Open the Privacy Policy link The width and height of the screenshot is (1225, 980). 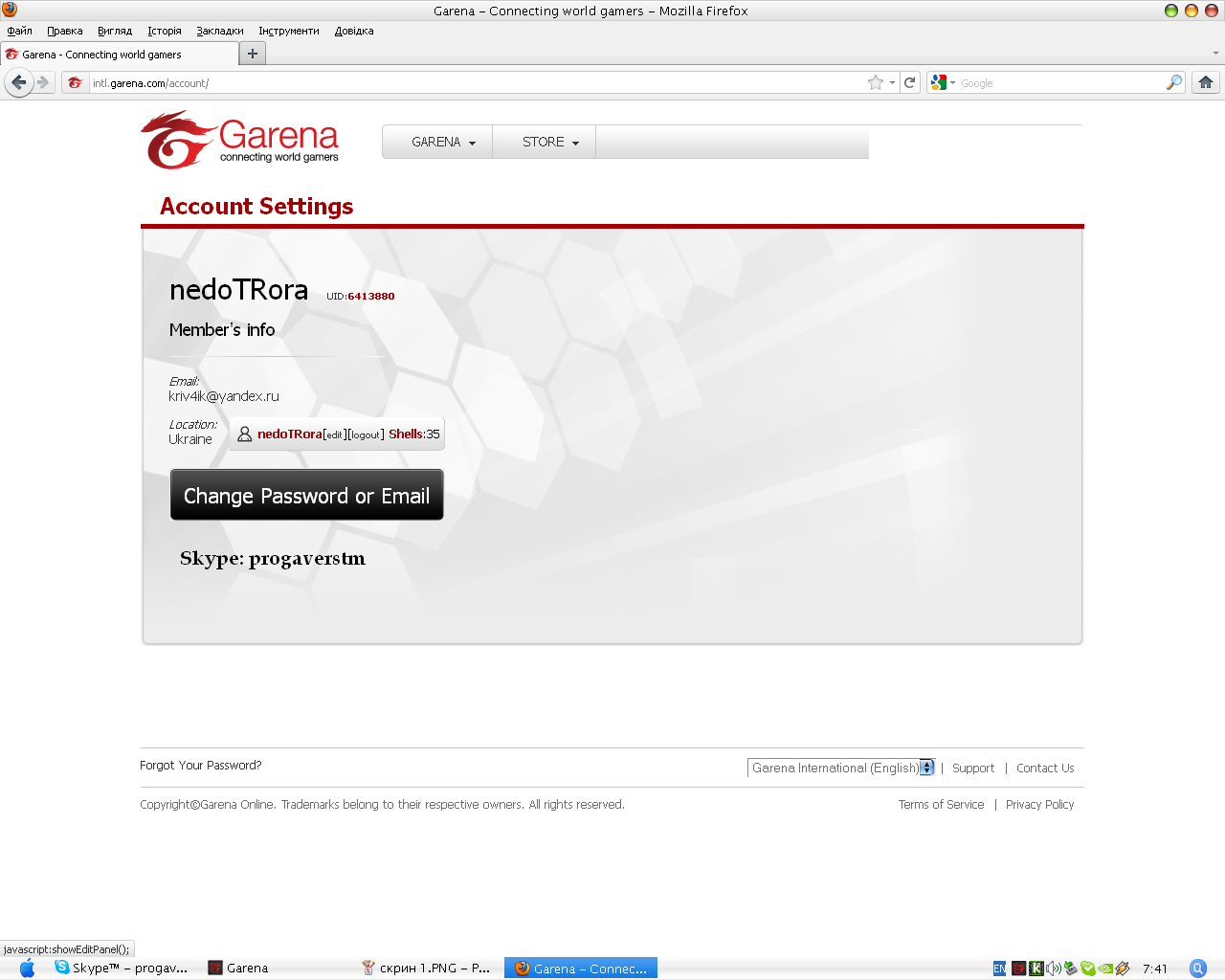(x=1039, y=804)
